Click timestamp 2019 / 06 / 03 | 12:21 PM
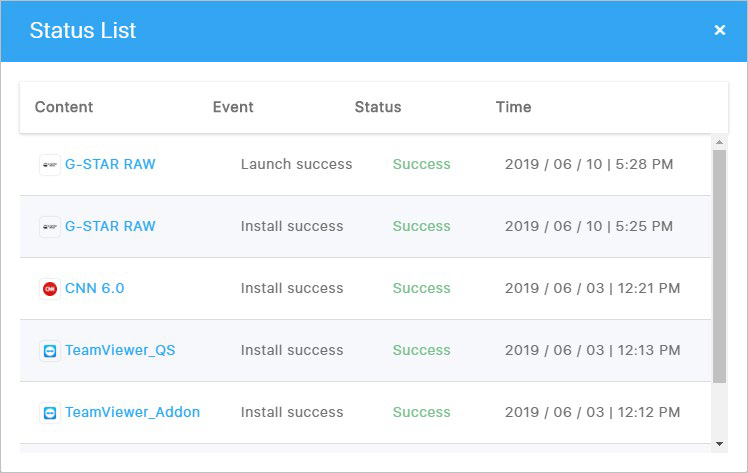The height and width of the screenshot is (473, 748). pyautogui.click(x=592, y=288)
